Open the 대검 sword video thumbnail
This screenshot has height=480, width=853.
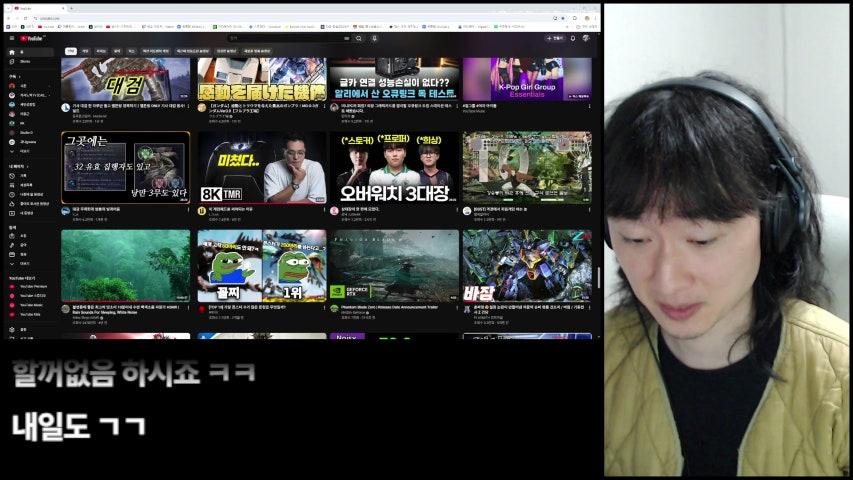click(x=126, y=79)
